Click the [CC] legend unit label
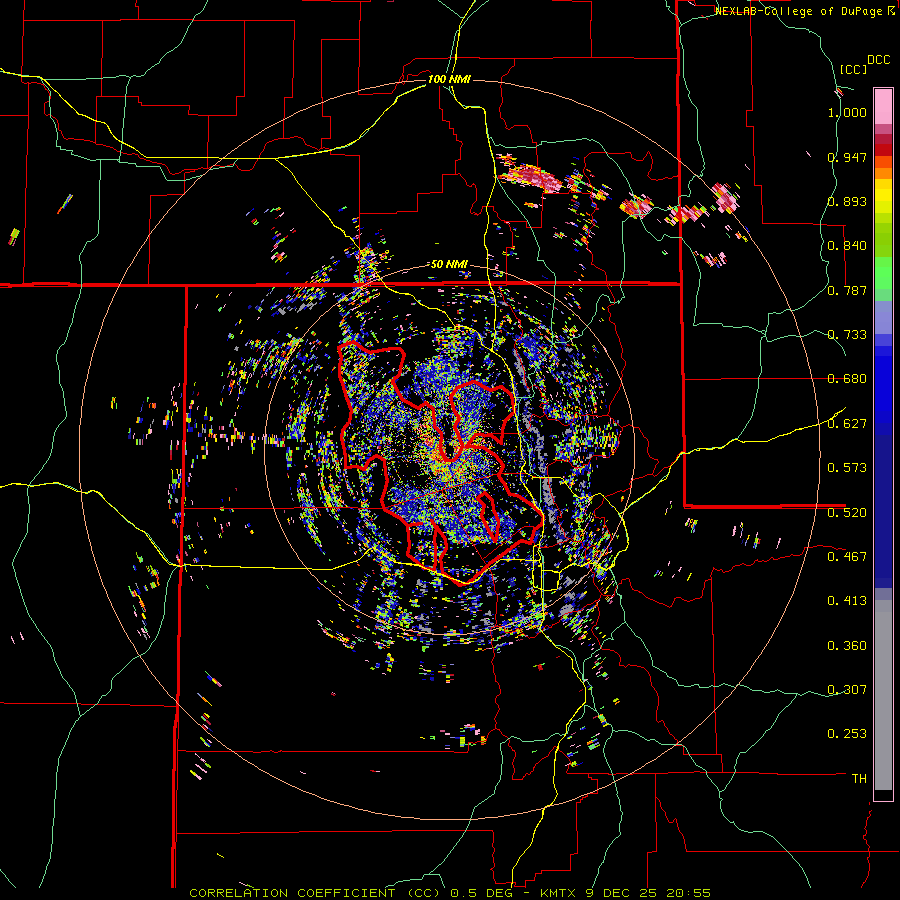This screenshot has height=900, width=900. point(853,69)
